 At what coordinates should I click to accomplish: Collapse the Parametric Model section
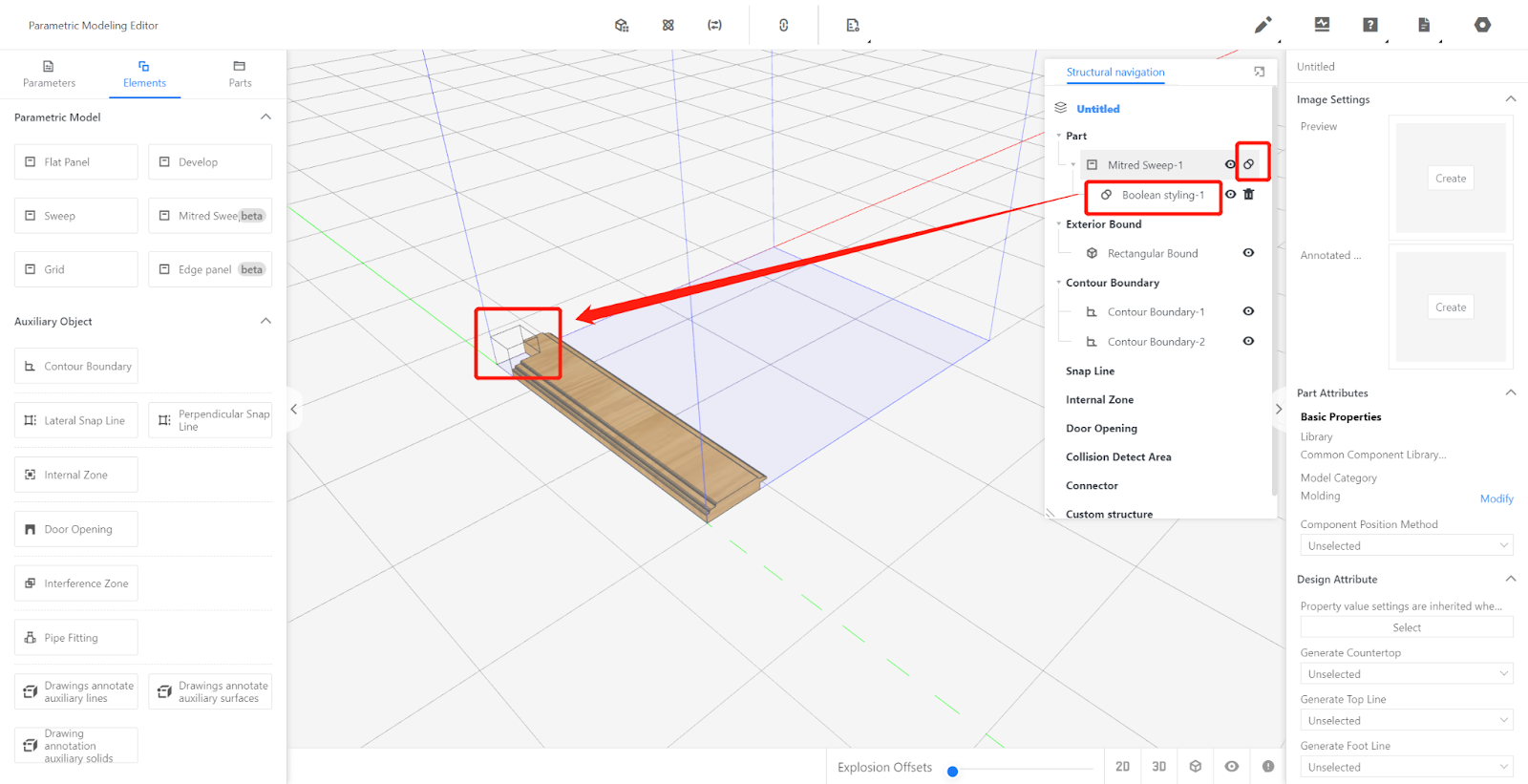[265, 117]
